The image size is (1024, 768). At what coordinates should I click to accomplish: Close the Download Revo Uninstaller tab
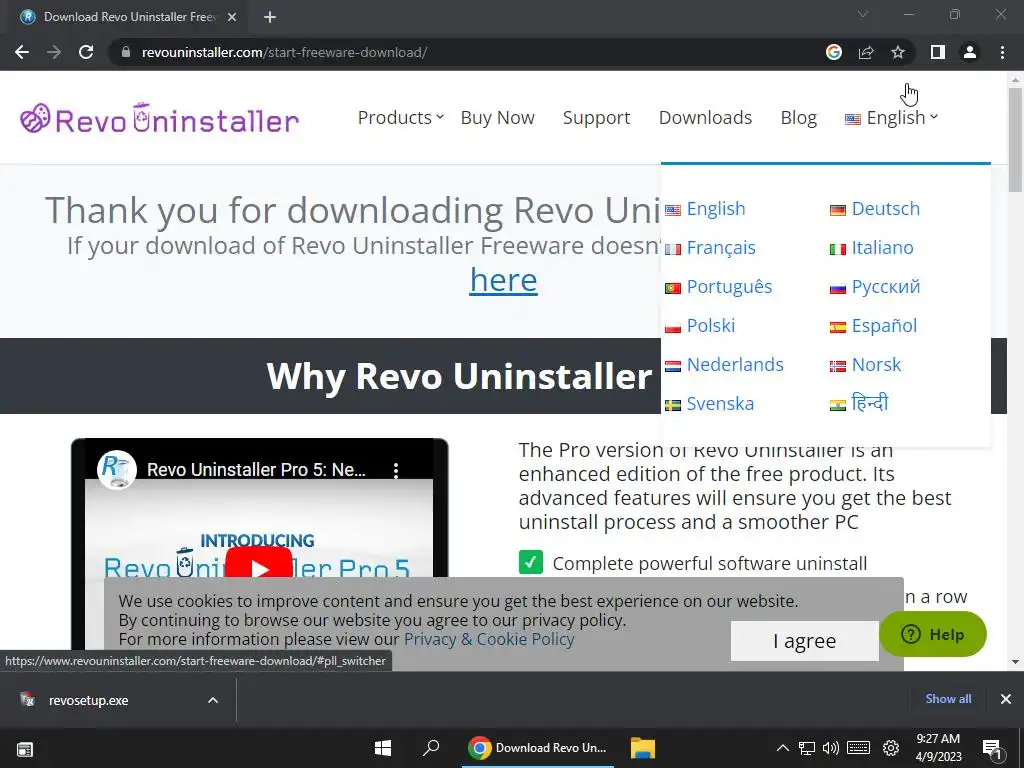[232, 17]
